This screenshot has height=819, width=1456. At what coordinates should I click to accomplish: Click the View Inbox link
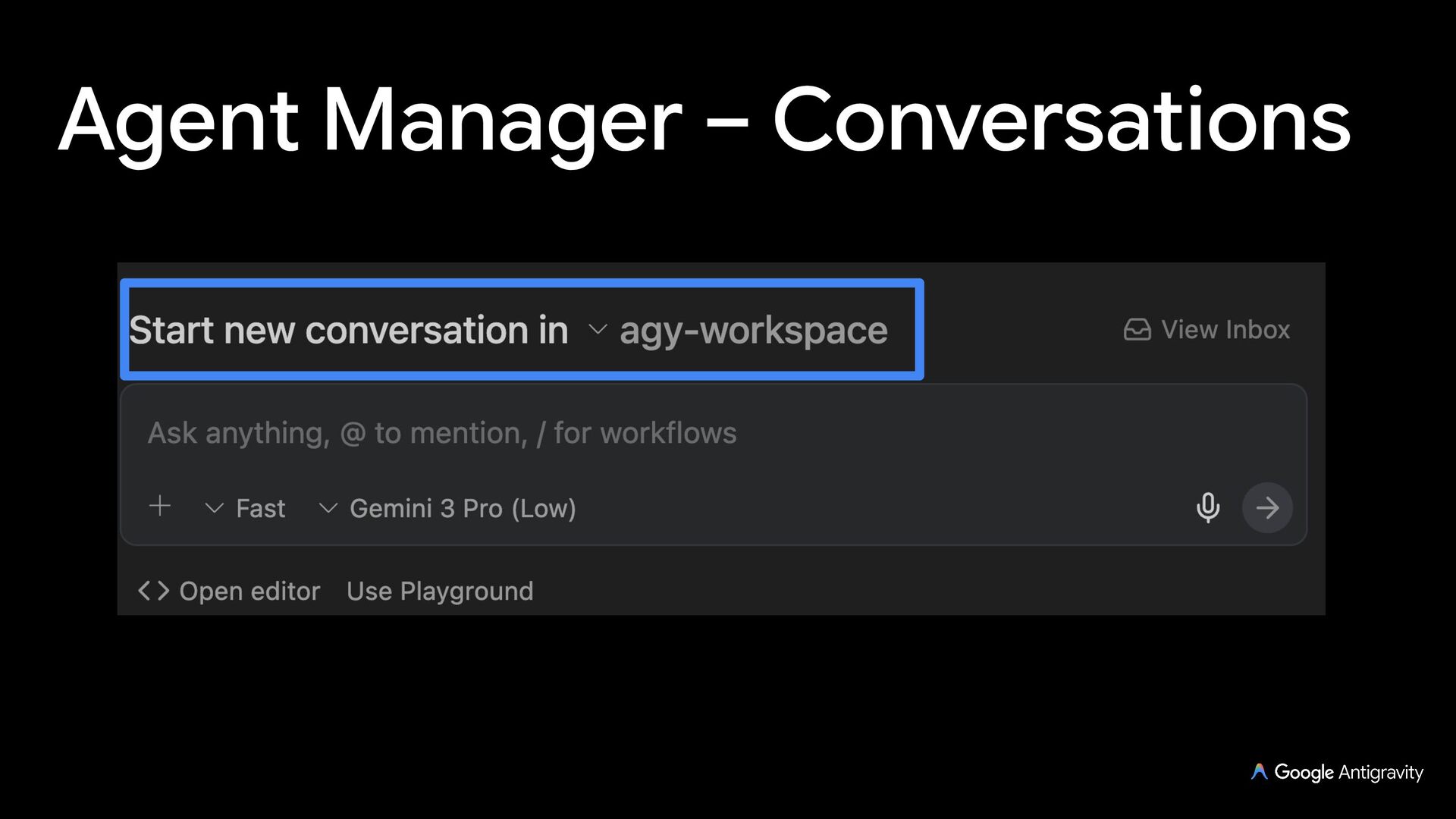1225,330
